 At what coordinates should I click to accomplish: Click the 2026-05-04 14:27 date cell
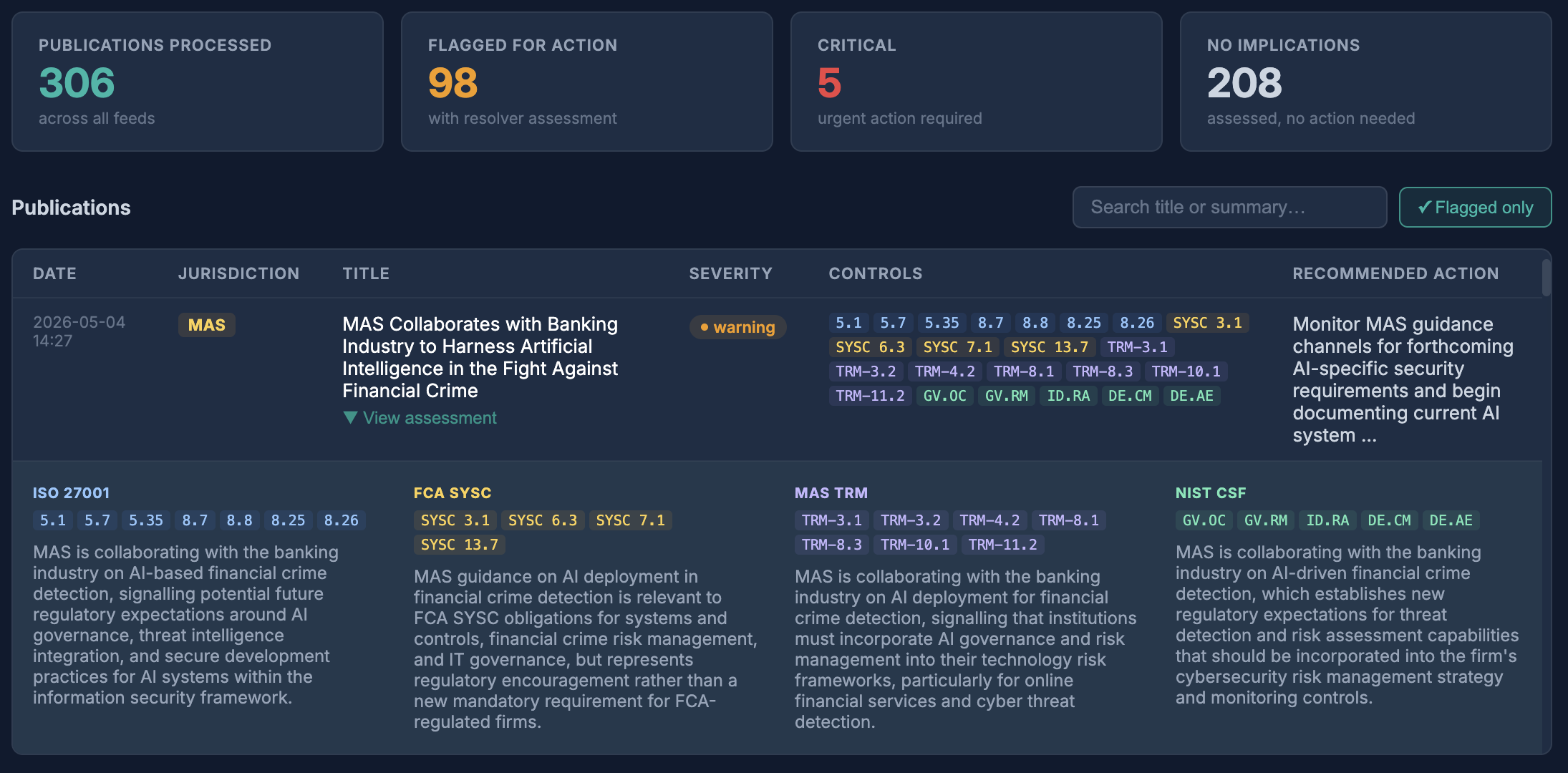click(79, 331)
